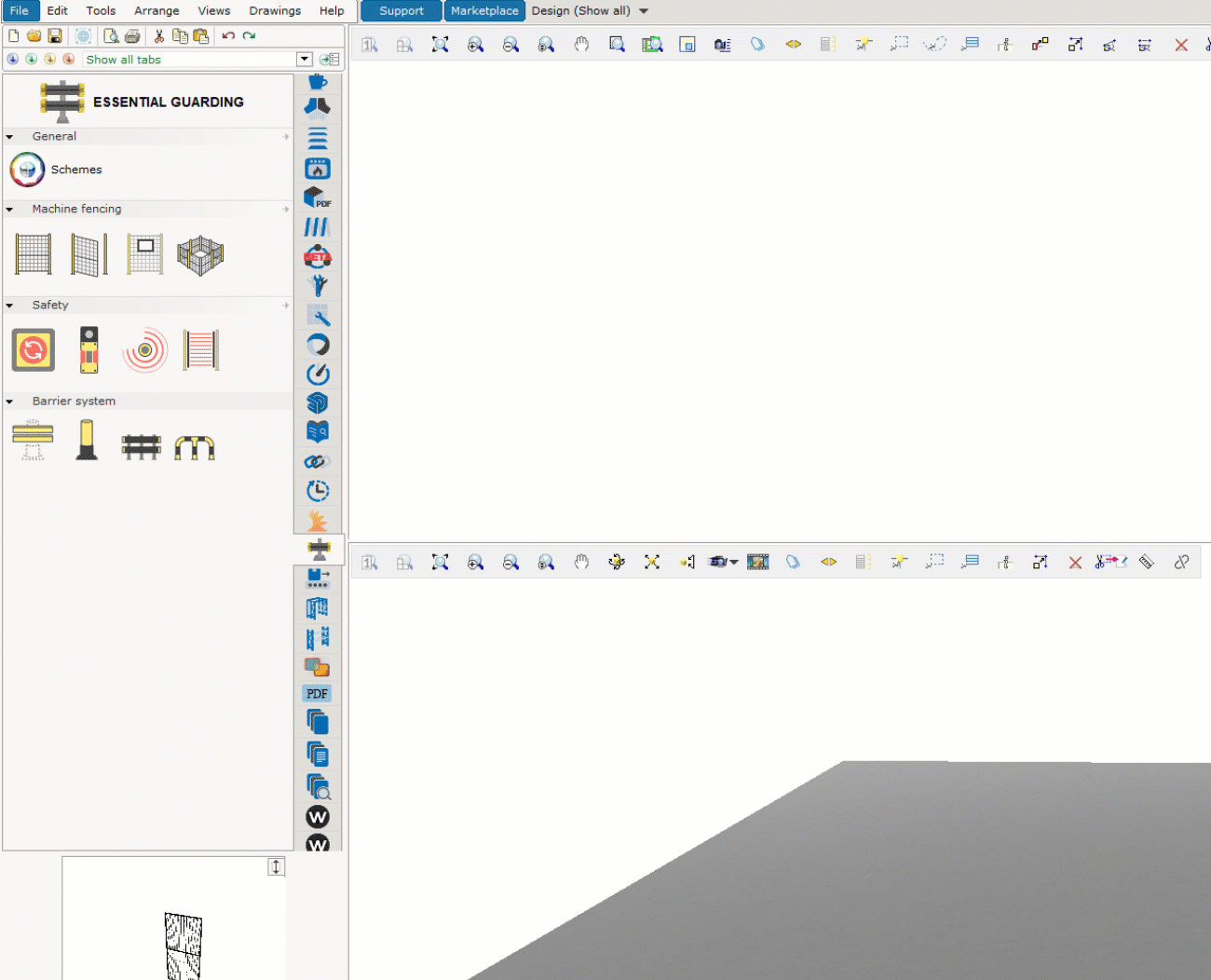Image resolution: width=1211 pixels, height=980 pixels.
Task: Open the Schemes tool
Action: tap(56, 170)
